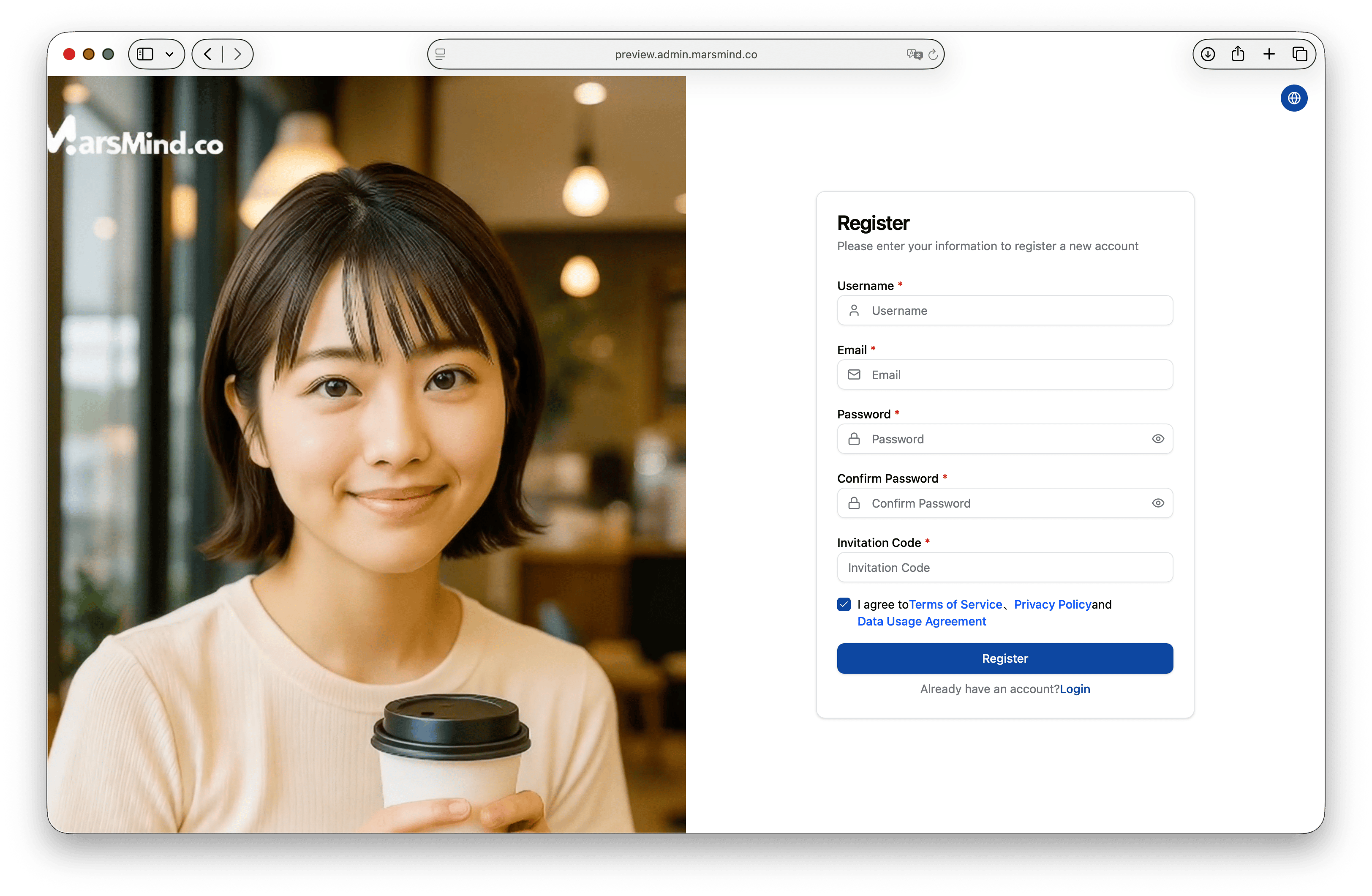Open the page reader/site settings icon
1372x896 pixels.
click(x=441, y=54)
